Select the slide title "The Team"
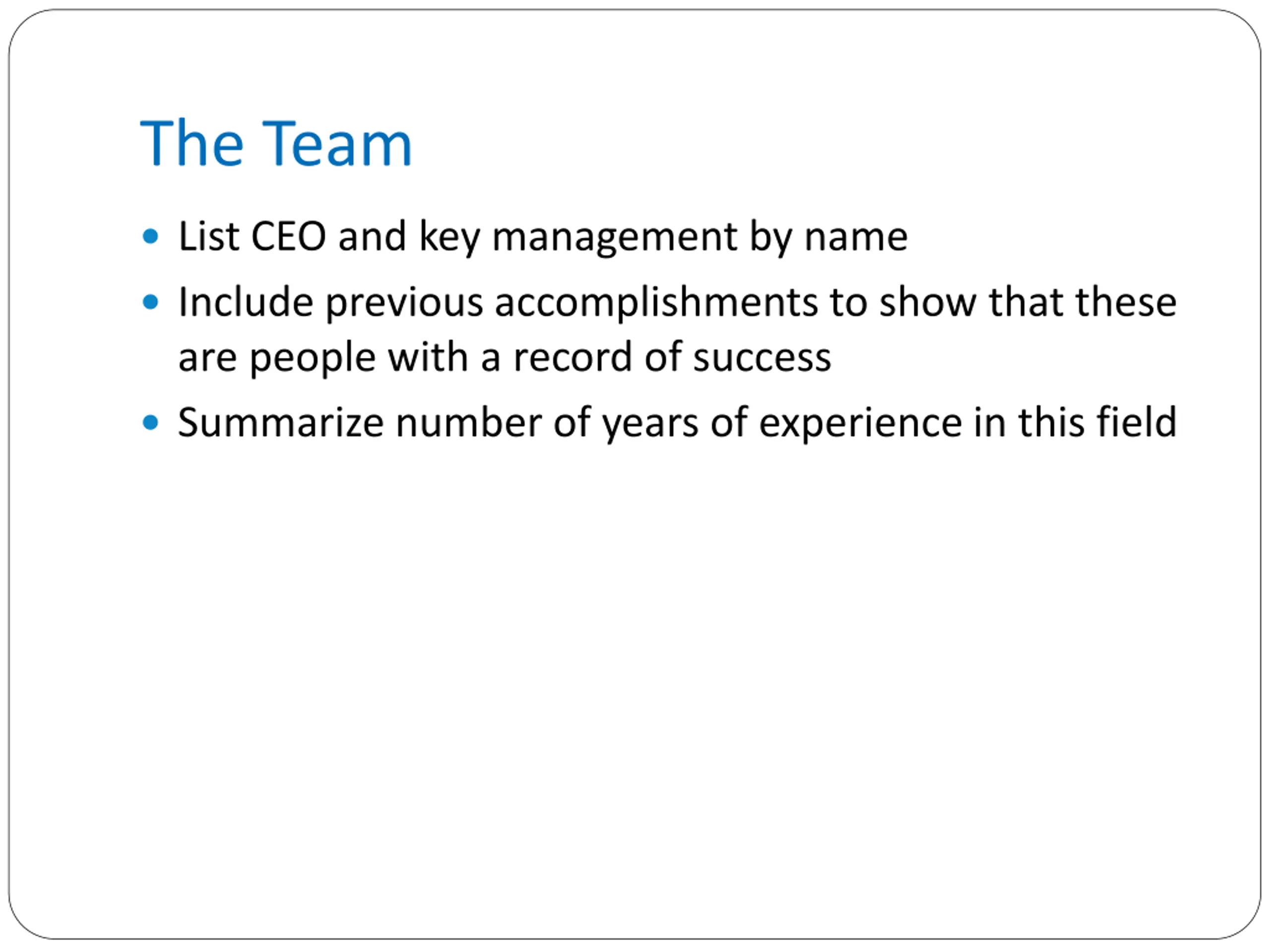1270x952 pixels. coord(276,143)
